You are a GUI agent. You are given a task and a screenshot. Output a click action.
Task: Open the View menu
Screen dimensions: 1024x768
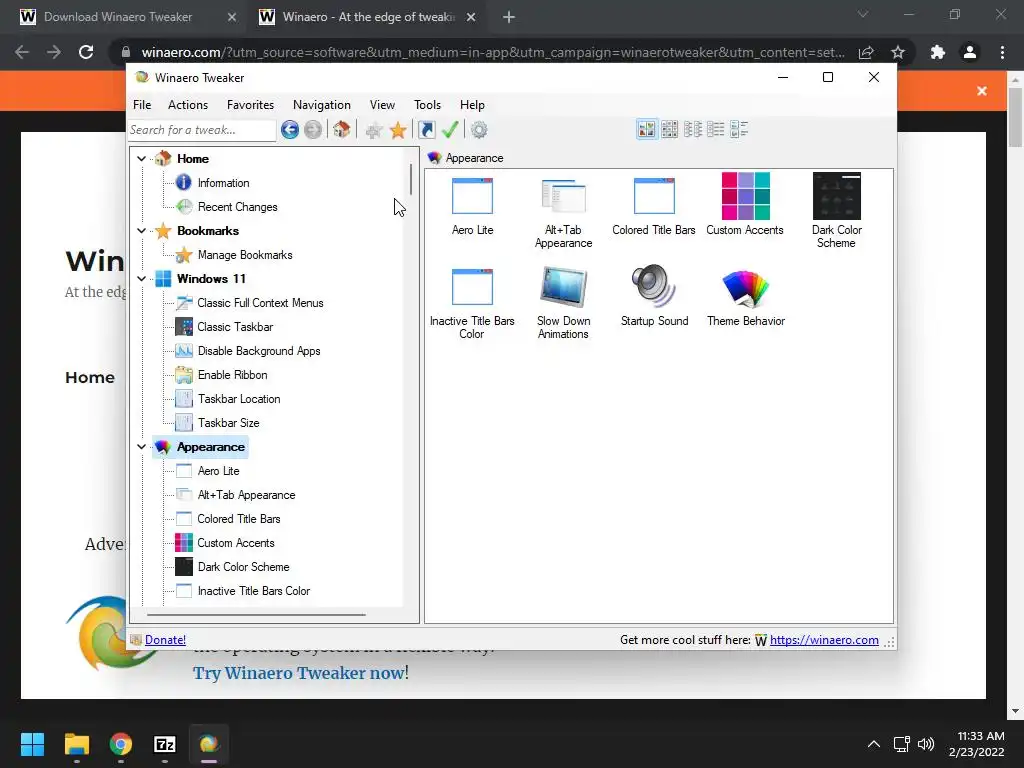(382, 105)
